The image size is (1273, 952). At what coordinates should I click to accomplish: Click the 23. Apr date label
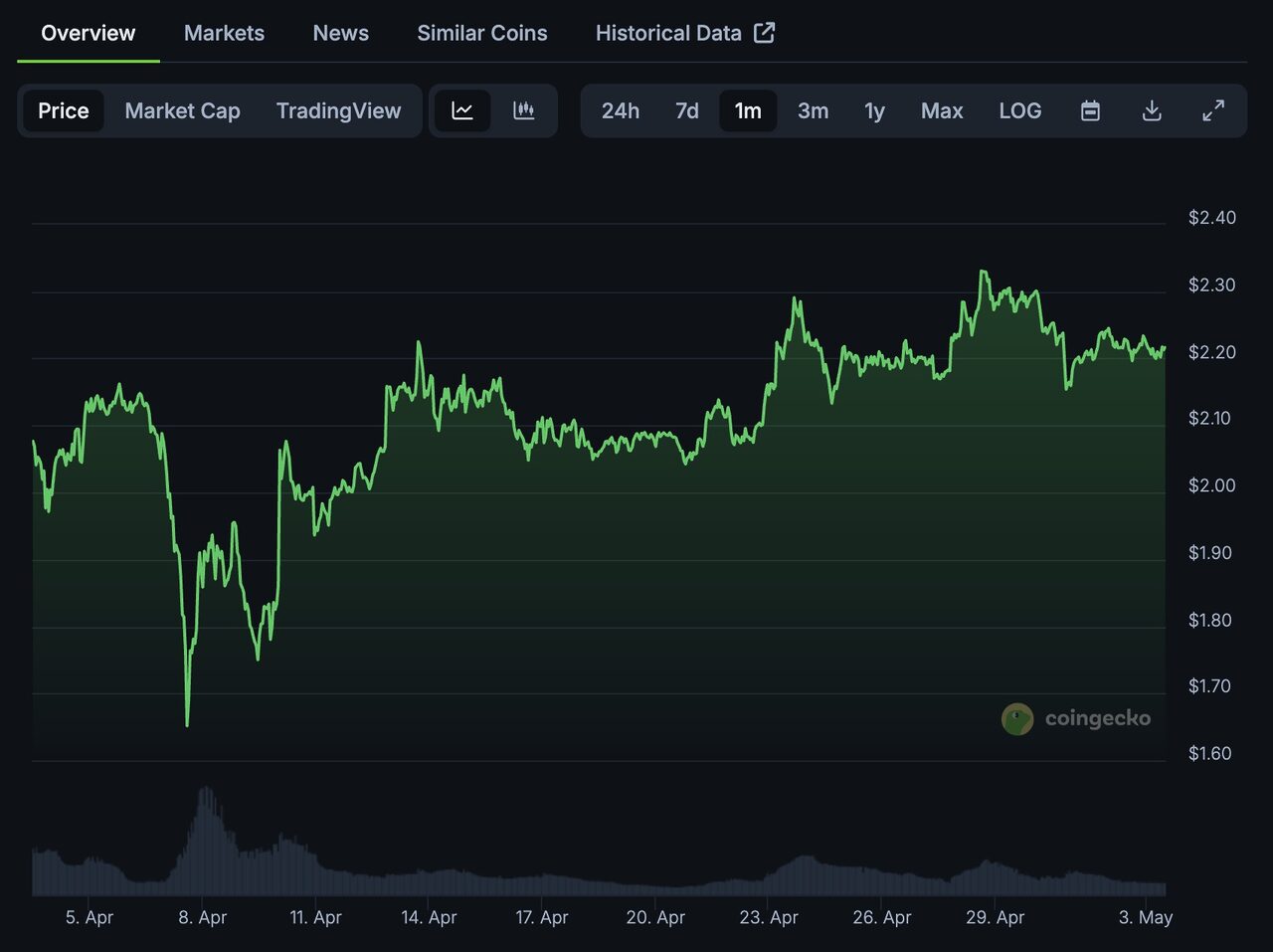coord(769,917)
